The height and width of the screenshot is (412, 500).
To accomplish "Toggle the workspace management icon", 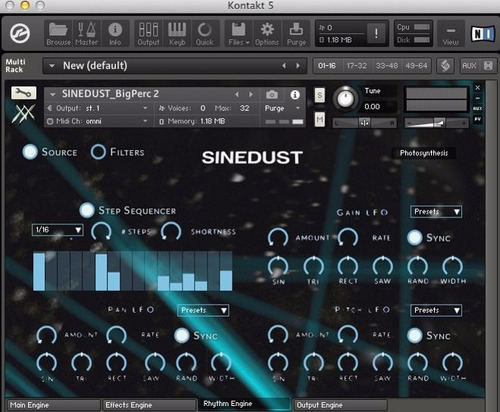I will [446, 66].
